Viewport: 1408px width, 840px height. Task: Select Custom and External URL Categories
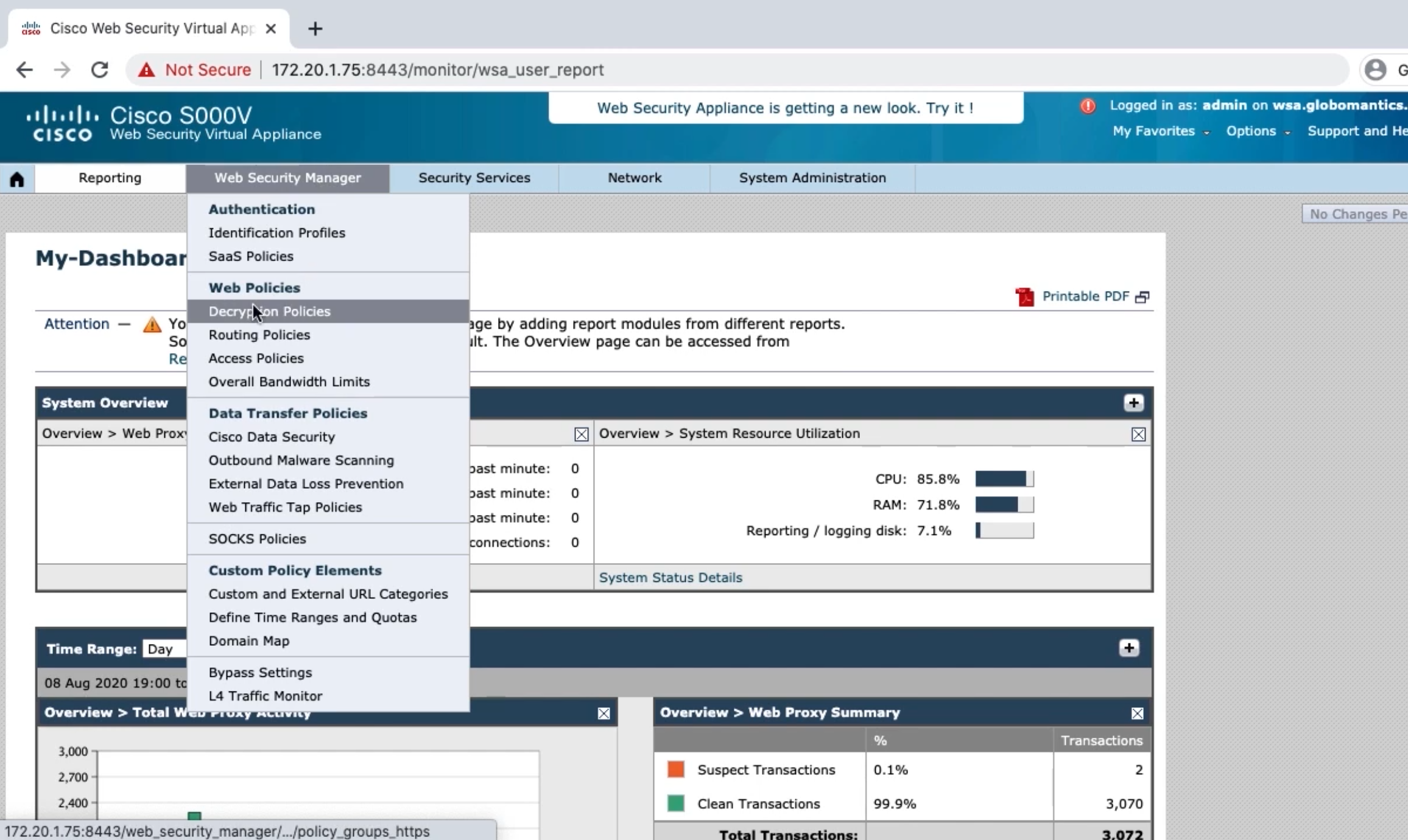(328, 594)
